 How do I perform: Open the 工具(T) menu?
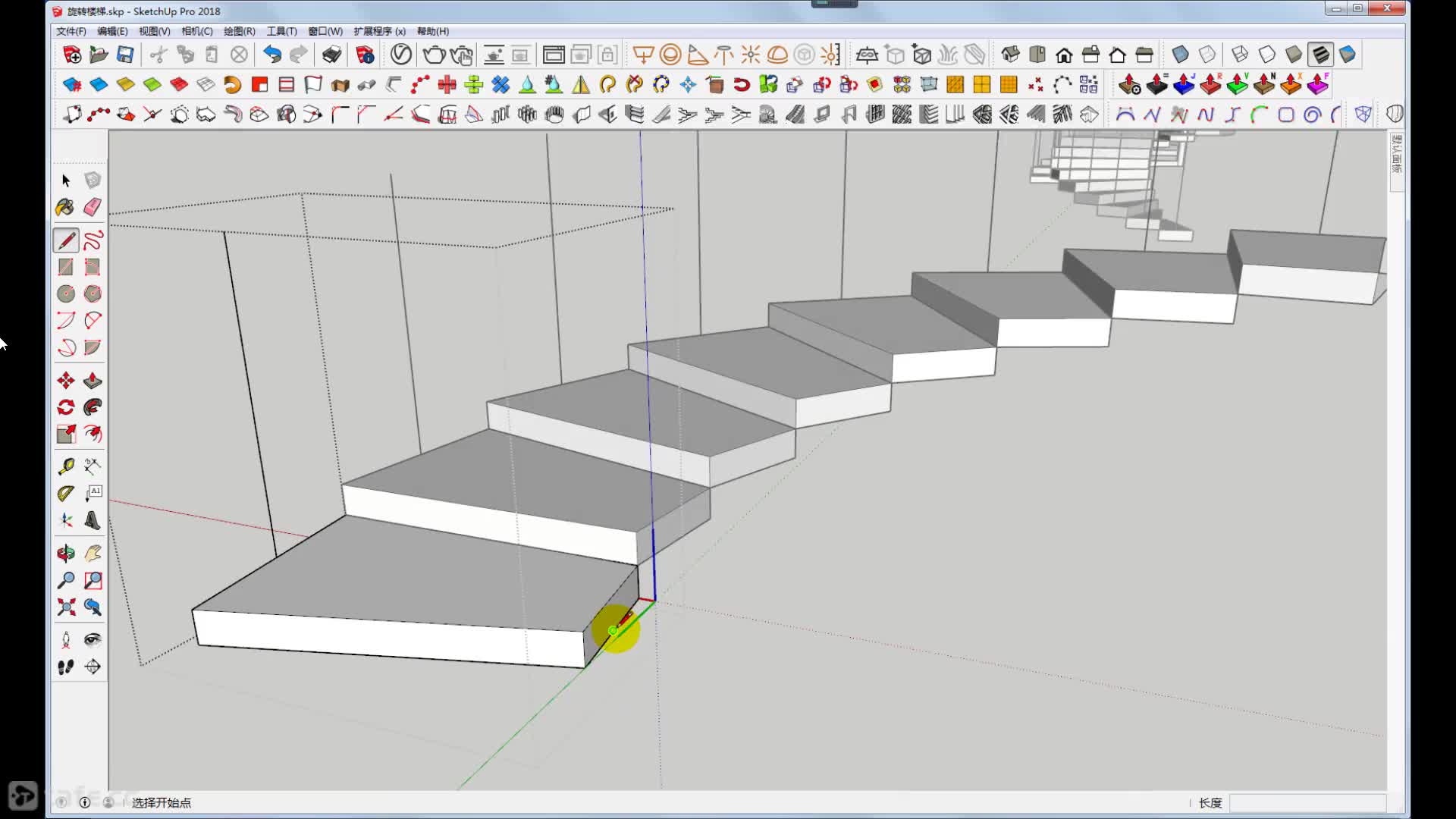click(281, 31)
